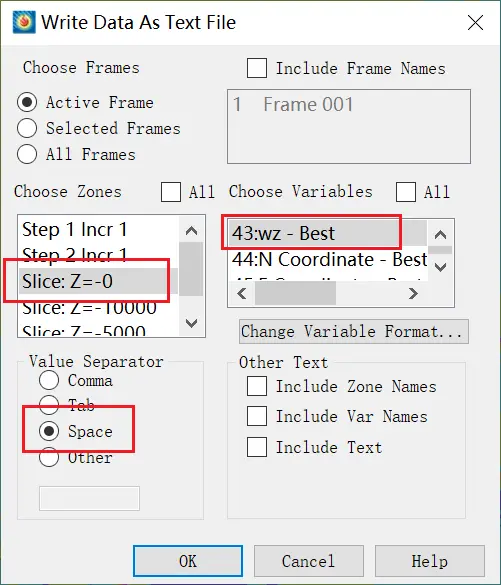Screen dimensions: 501x585
Task: Open Change Variable Format dialog
Action: pos(354,331)
